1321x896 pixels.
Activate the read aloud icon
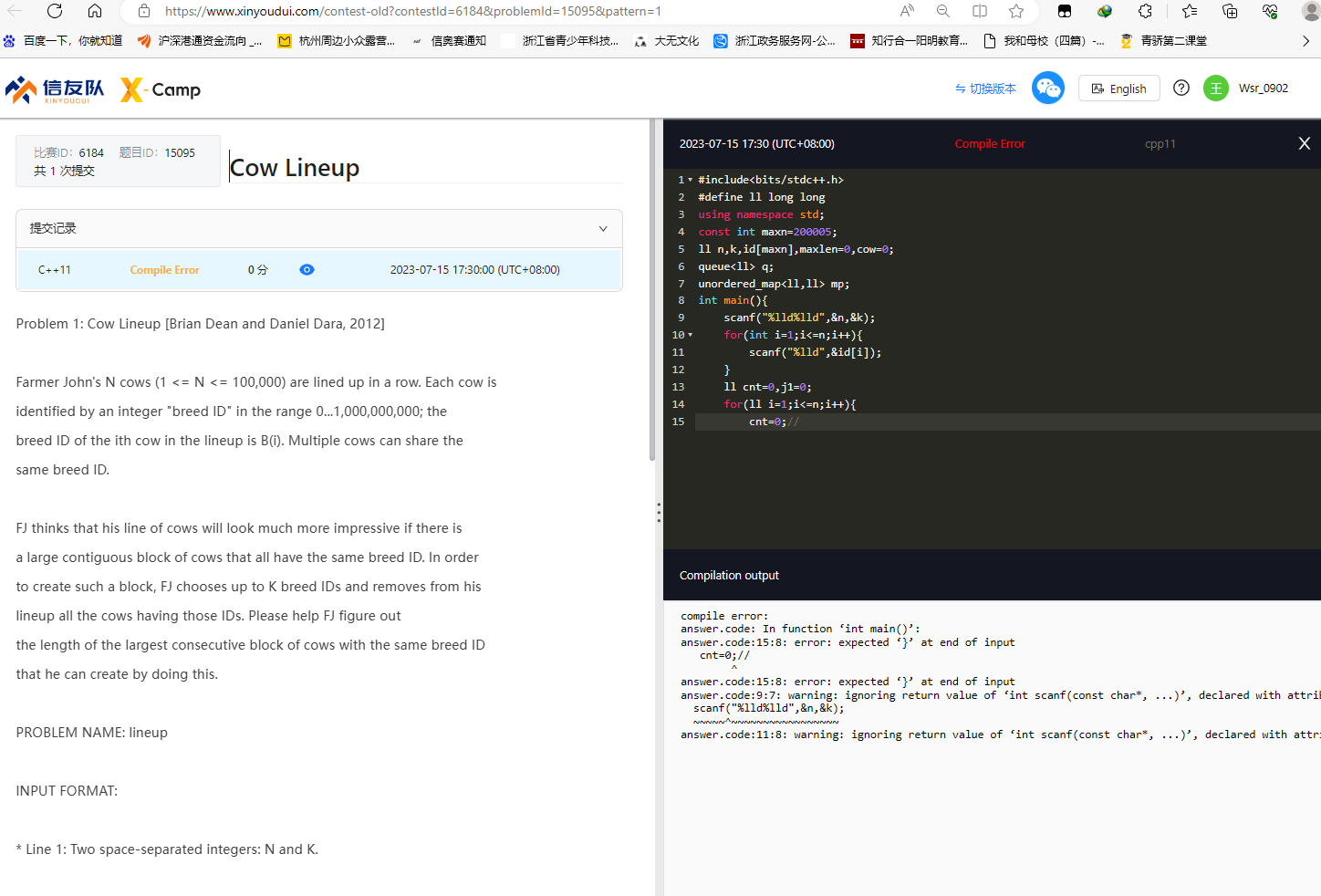(x=907, y=11)
